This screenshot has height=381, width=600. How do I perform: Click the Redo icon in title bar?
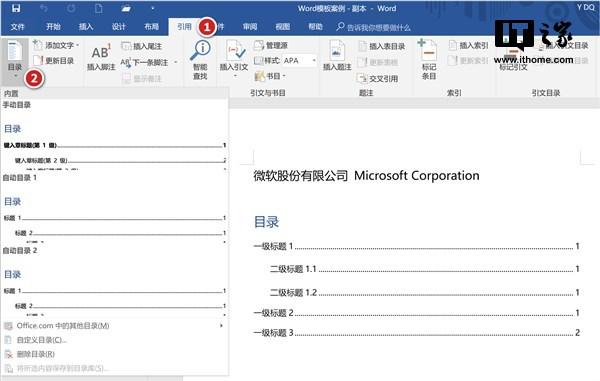click(x=71, y=8)
